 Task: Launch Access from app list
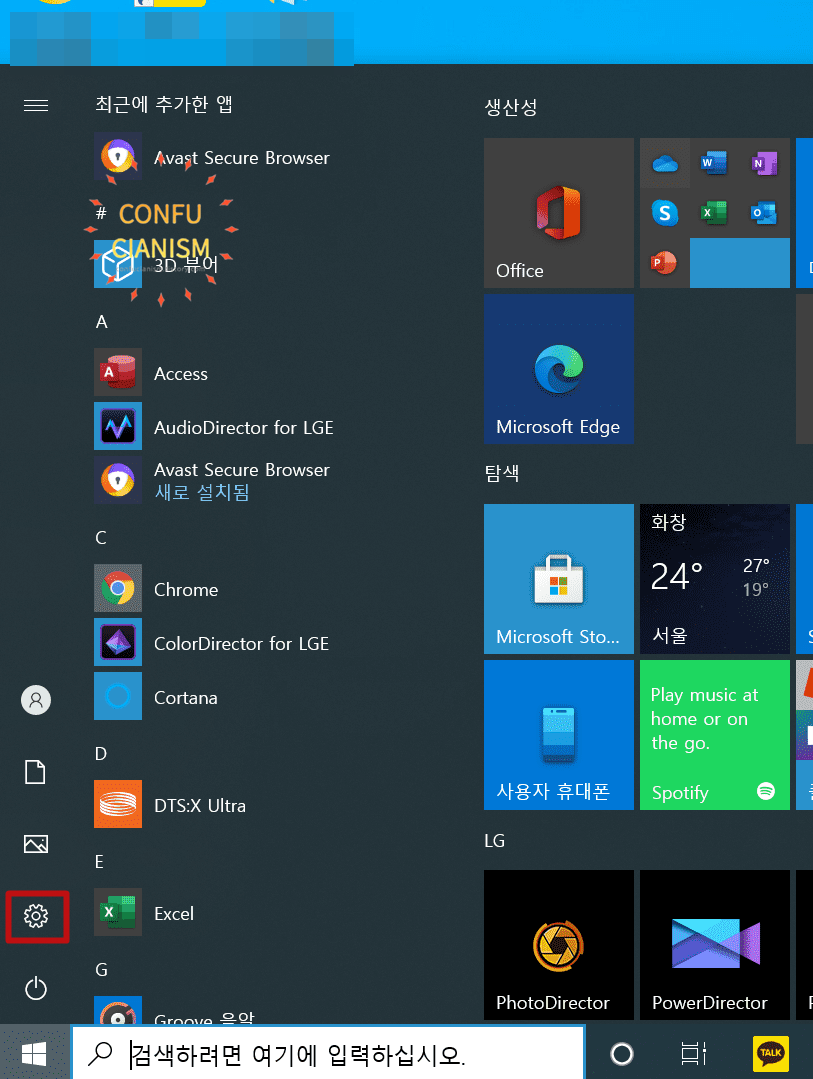click(151, 372)
